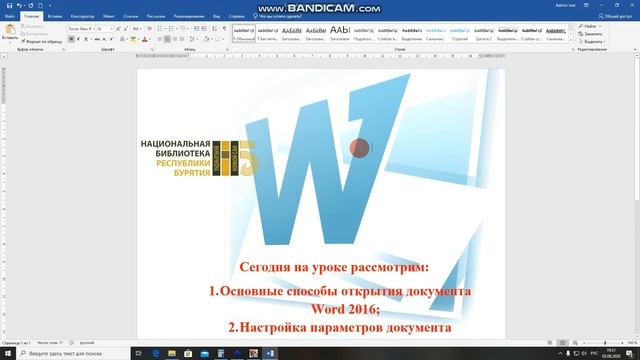
Task: Open the font size dropdown
Action: pos(111,29)
